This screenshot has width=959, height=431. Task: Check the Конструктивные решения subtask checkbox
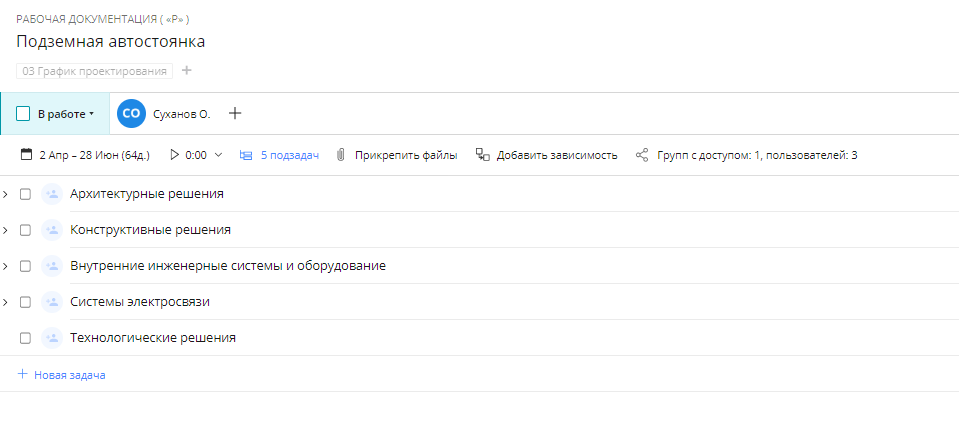point(26,230)
